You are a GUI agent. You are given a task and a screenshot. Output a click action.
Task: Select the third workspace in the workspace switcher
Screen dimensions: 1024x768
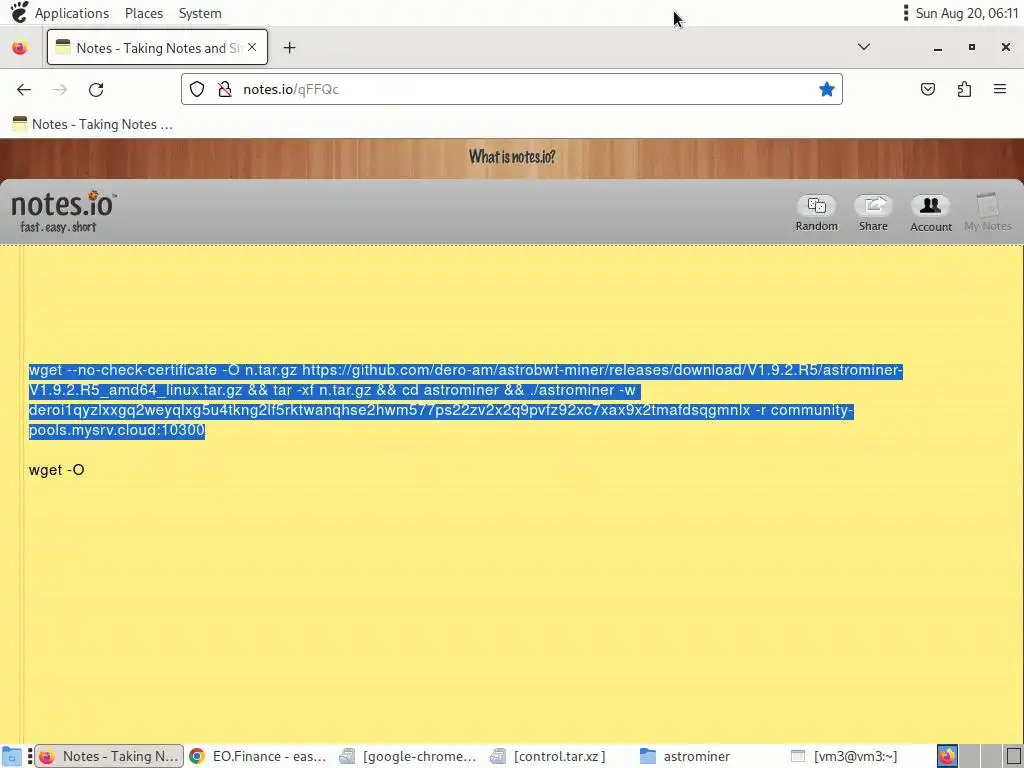coord(991,756)
